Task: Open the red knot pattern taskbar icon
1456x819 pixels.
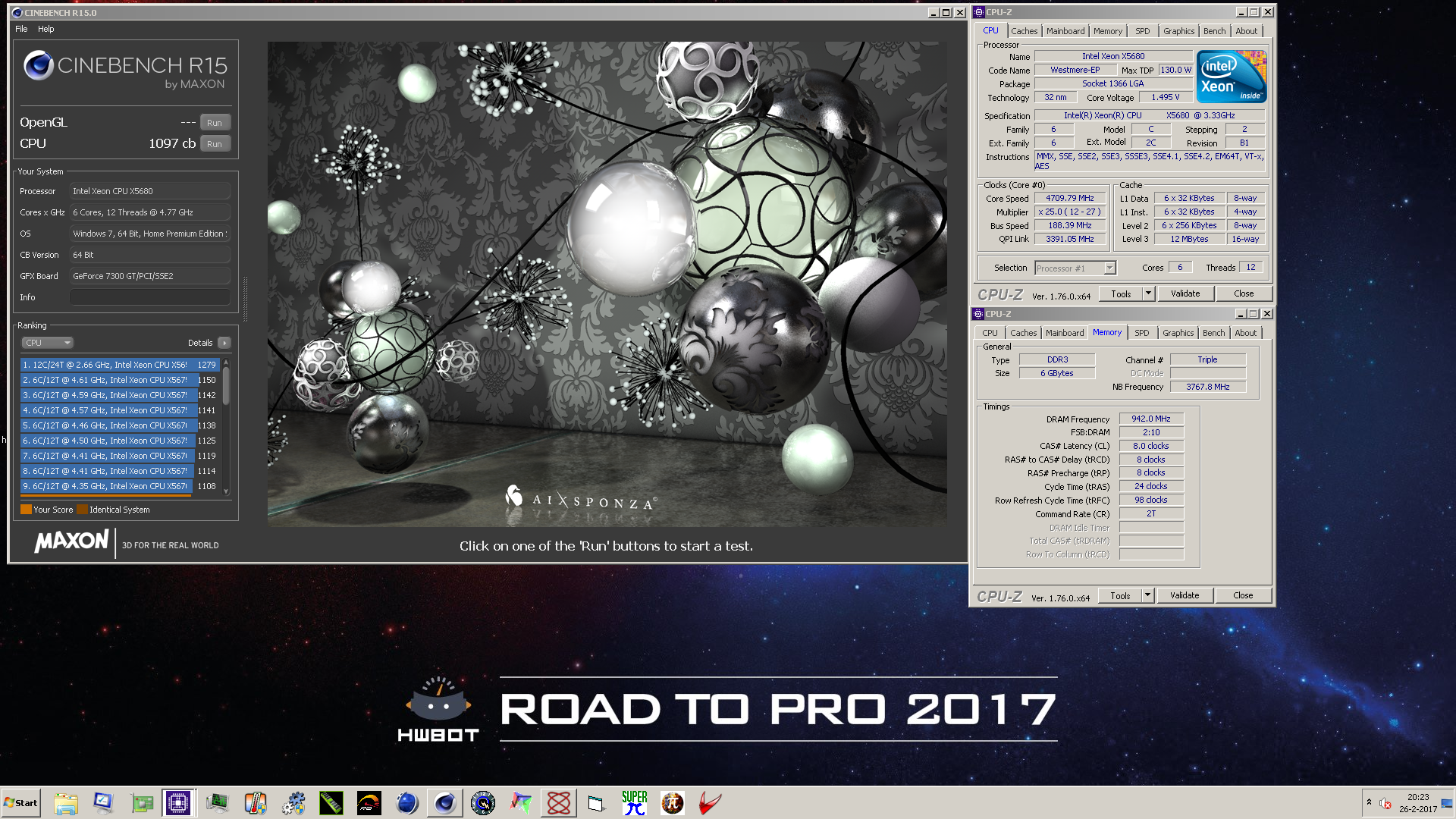Action: click(x=559, y=803)
